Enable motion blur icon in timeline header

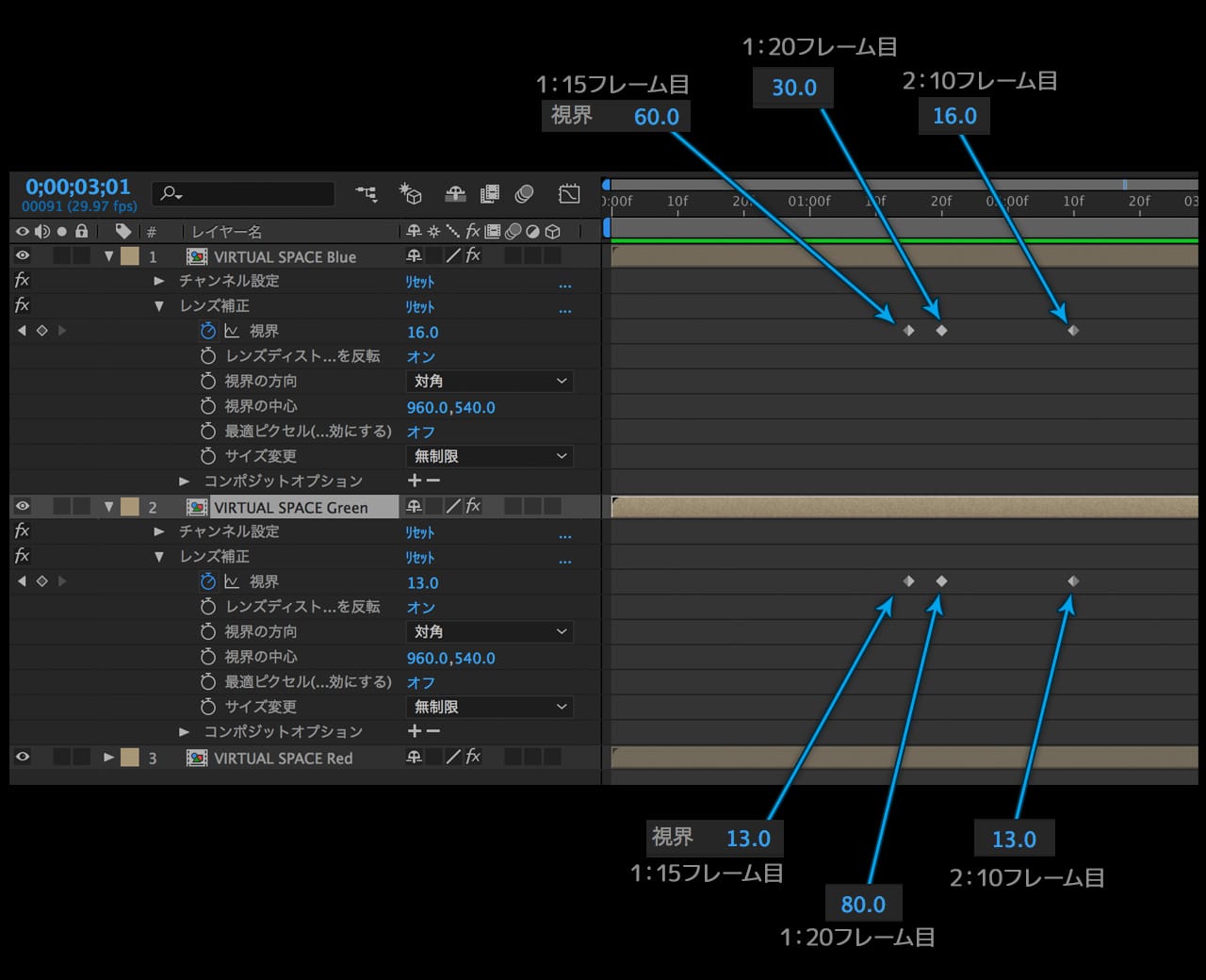tap(525, 194)
